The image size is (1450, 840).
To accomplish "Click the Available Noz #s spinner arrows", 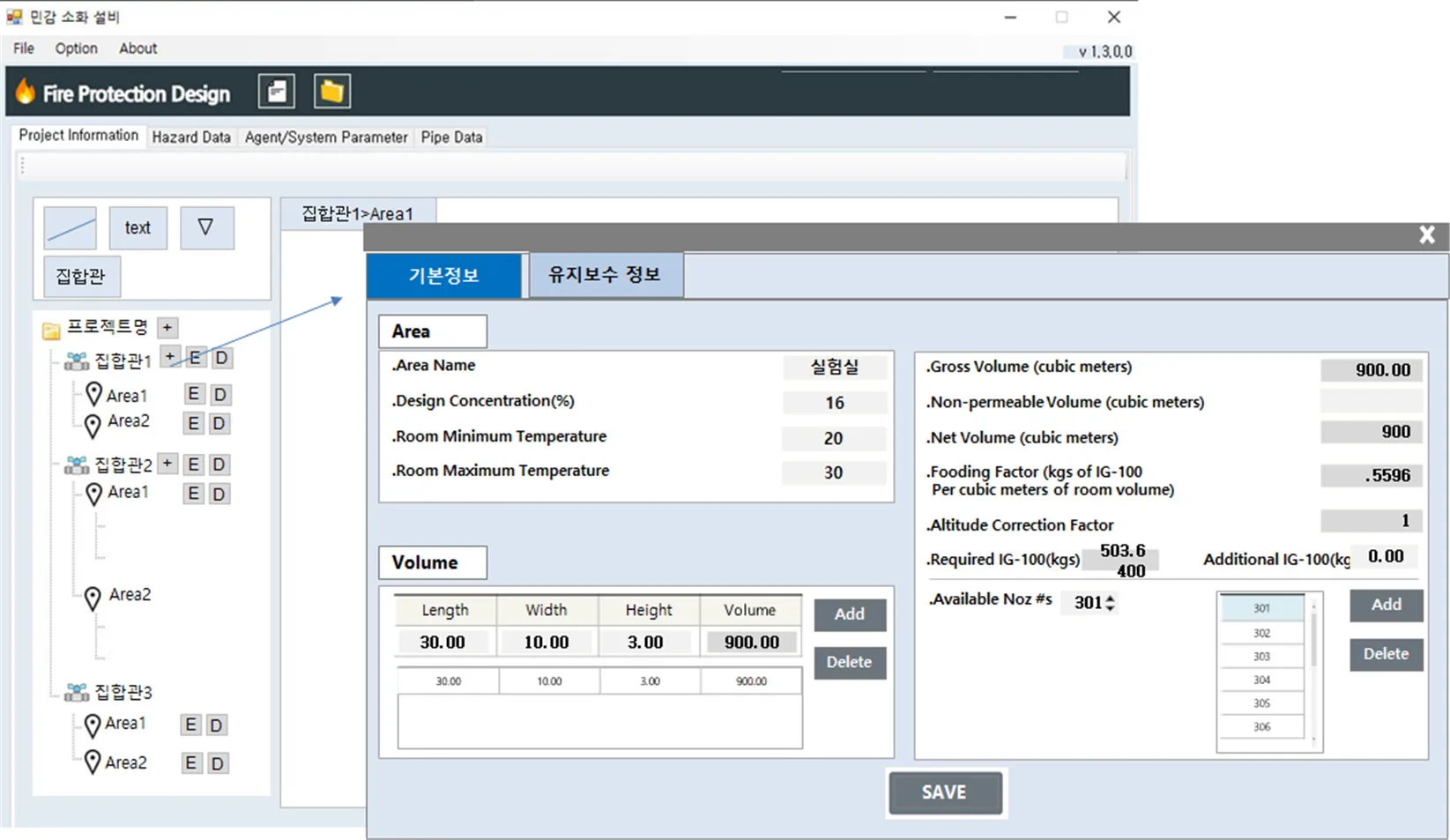I will (1110, 603).
